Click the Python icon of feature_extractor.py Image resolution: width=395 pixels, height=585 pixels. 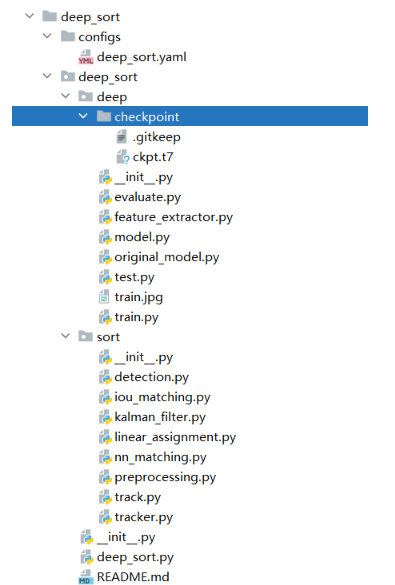[105, 217]
